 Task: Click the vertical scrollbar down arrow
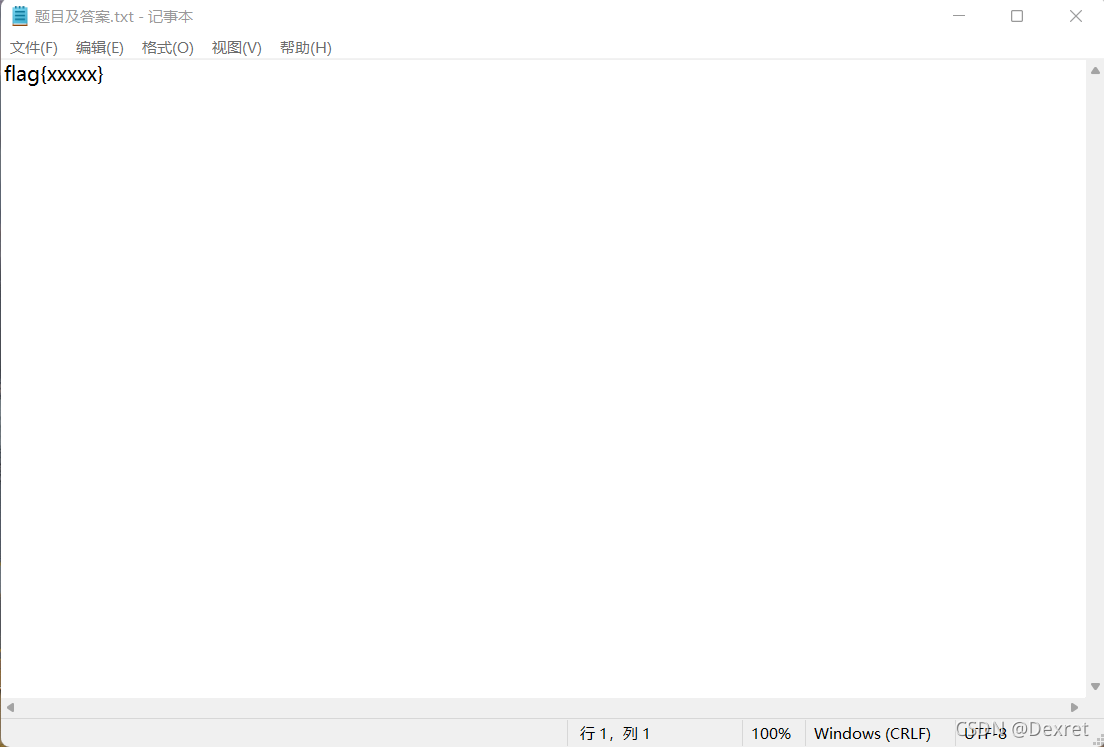click(x=1095, y=686)
